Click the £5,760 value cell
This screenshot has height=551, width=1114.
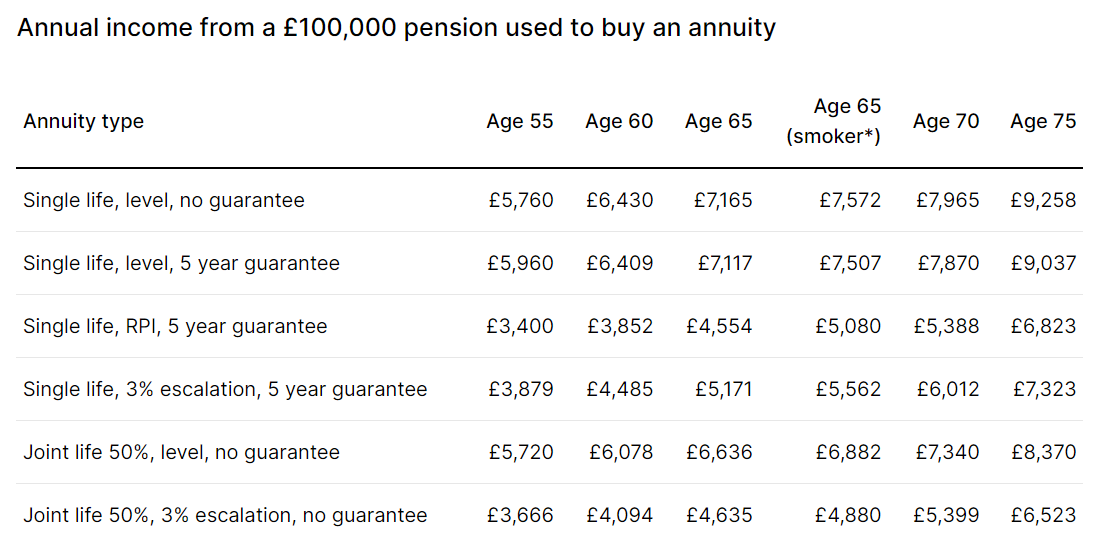coord(521,200)
